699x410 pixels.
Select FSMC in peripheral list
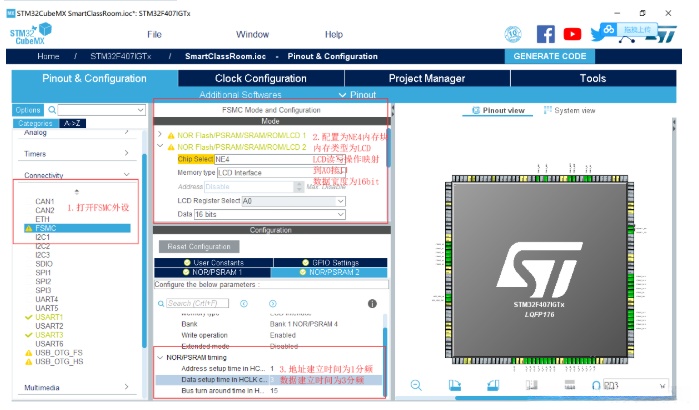pyautogui.click(x=77, y=228)
